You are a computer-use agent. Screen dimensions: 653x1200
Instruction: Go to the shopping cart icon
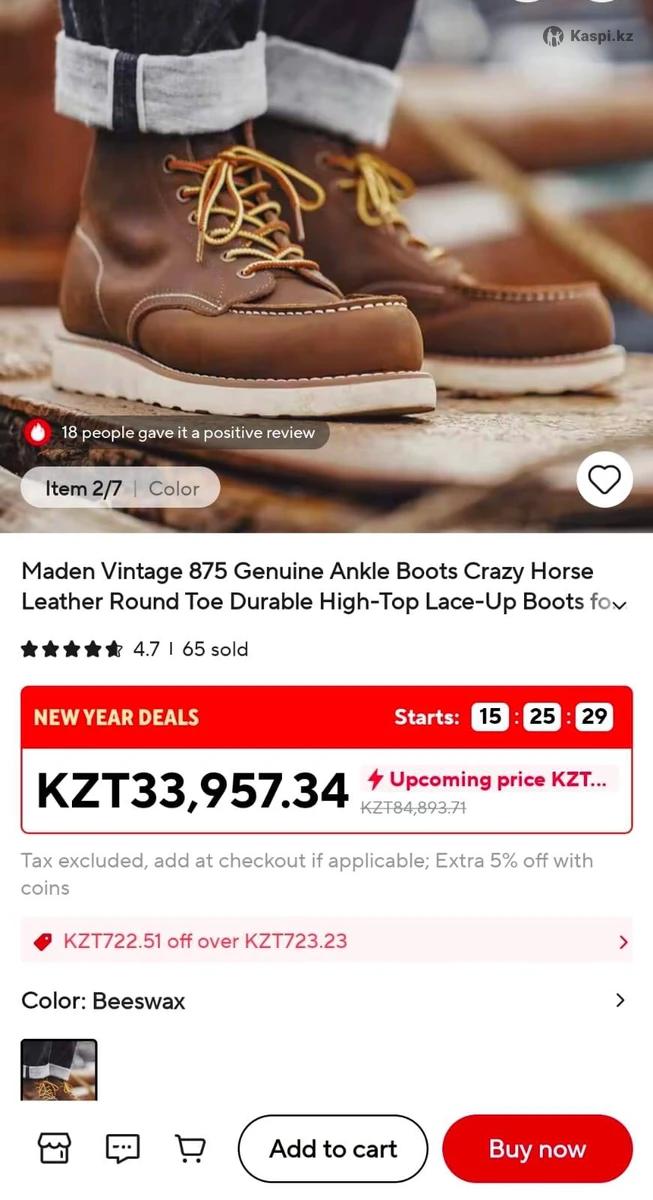point(190,1148)
